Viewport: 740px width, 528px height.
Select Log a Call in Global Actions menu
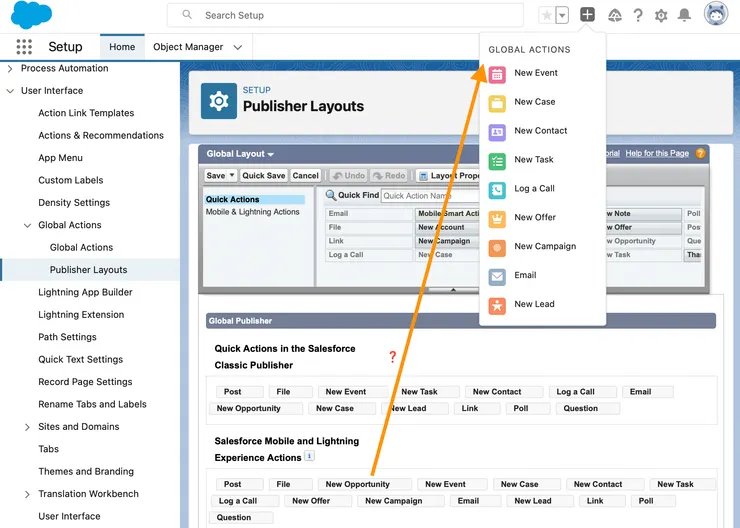point(534,189)
